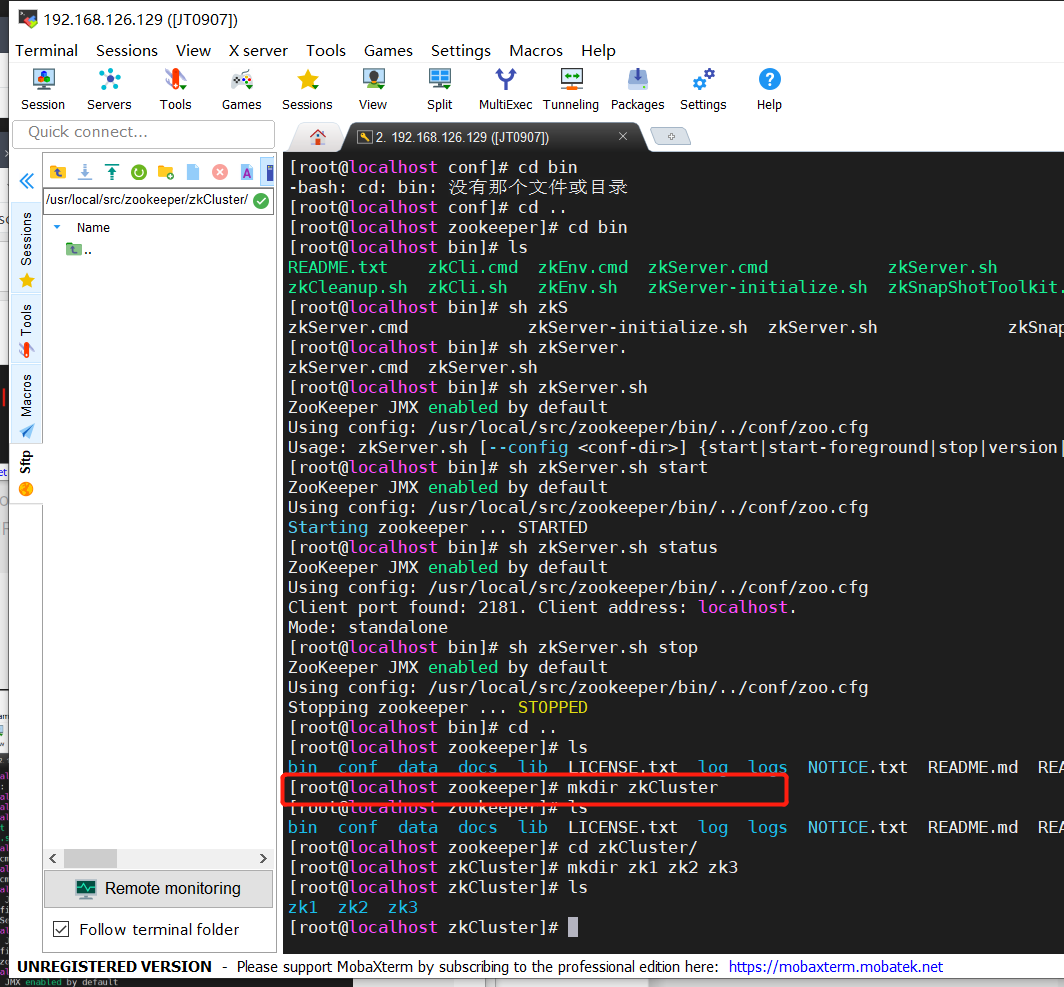This screenshot has height=987, width=1064.
Task: Click the Quick connect input field
Action: pos(144,132)
